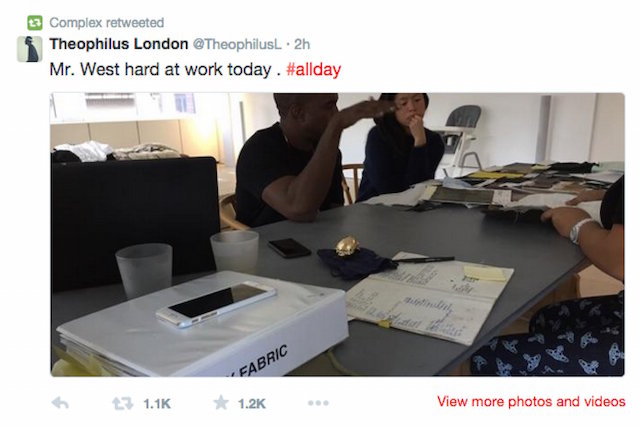Click the Complex retweeted label
The width and height of the screenshot is (640, 426).
pyautogui.click(x=107, y=22)
